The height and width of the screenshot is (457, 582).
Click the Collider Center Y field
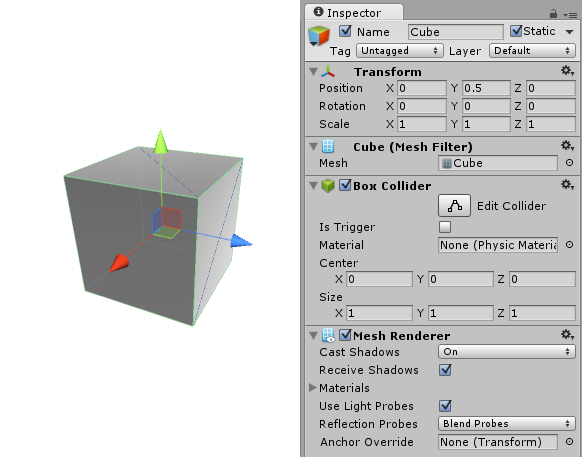[x=461, y=279]
